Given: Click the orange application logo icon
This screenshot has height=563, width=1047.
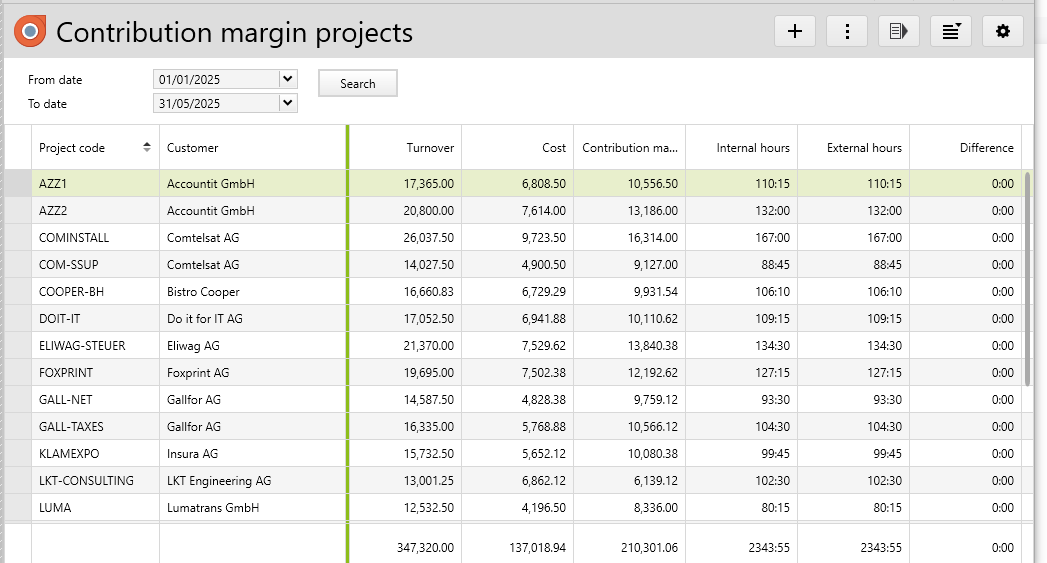Looking at the screenshot, I should coord(30,32).
